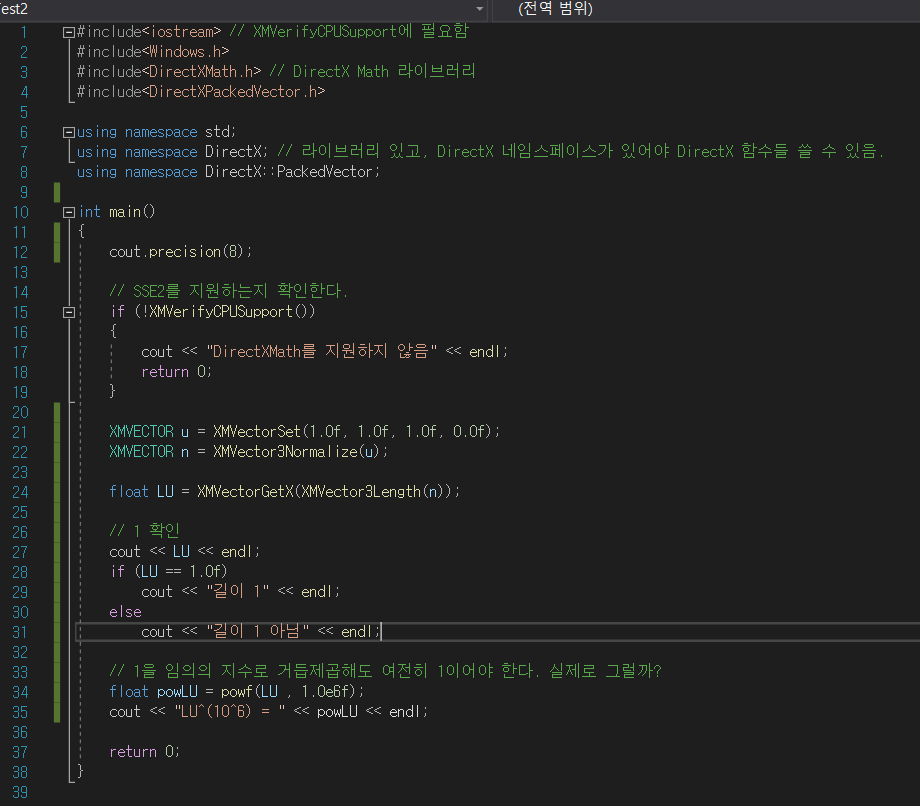Click comment '// SSE2를 지원하는지 확인한다.'
Screen dimensions: 920x806
228,291
